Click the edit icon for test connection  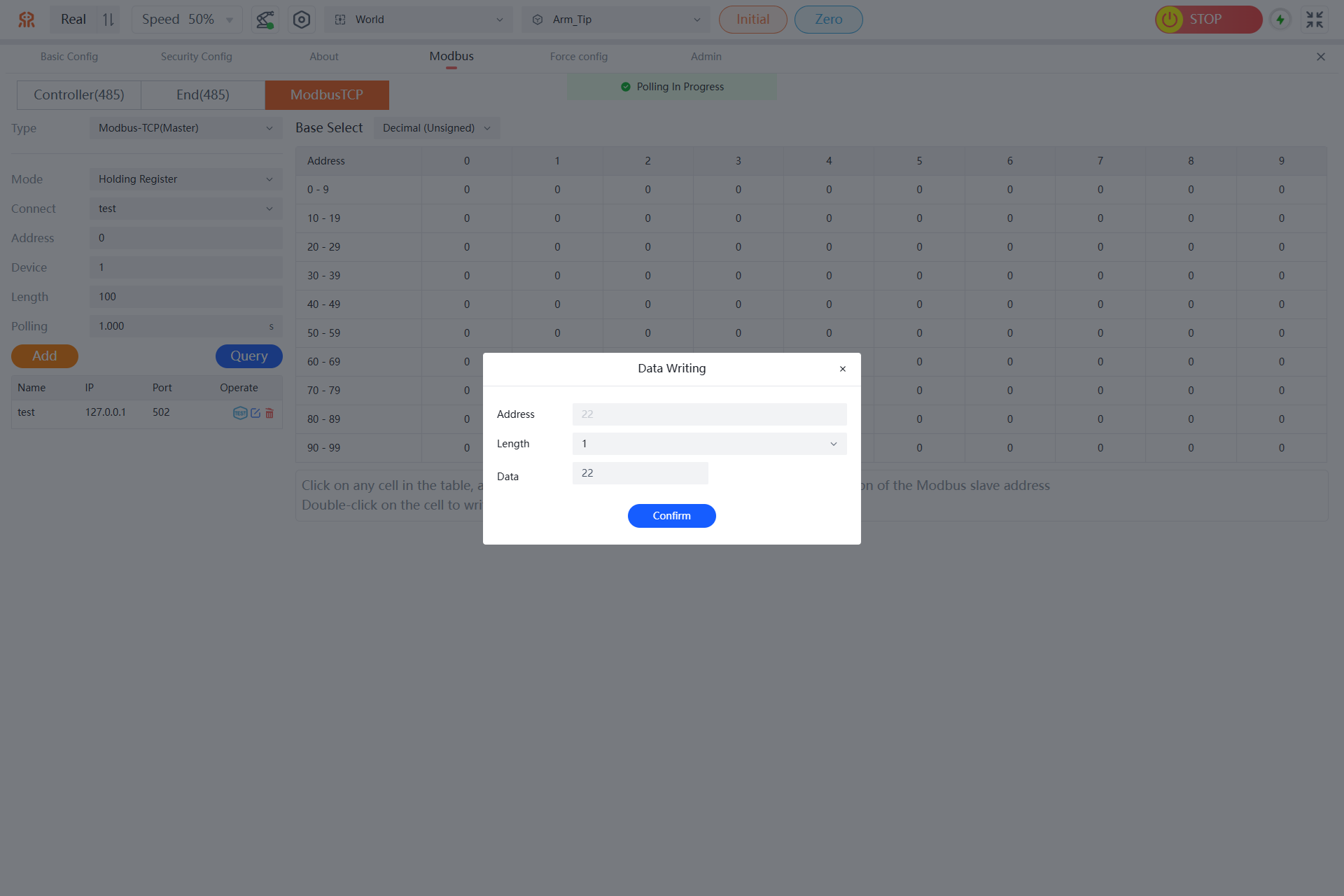click(255, 413)
